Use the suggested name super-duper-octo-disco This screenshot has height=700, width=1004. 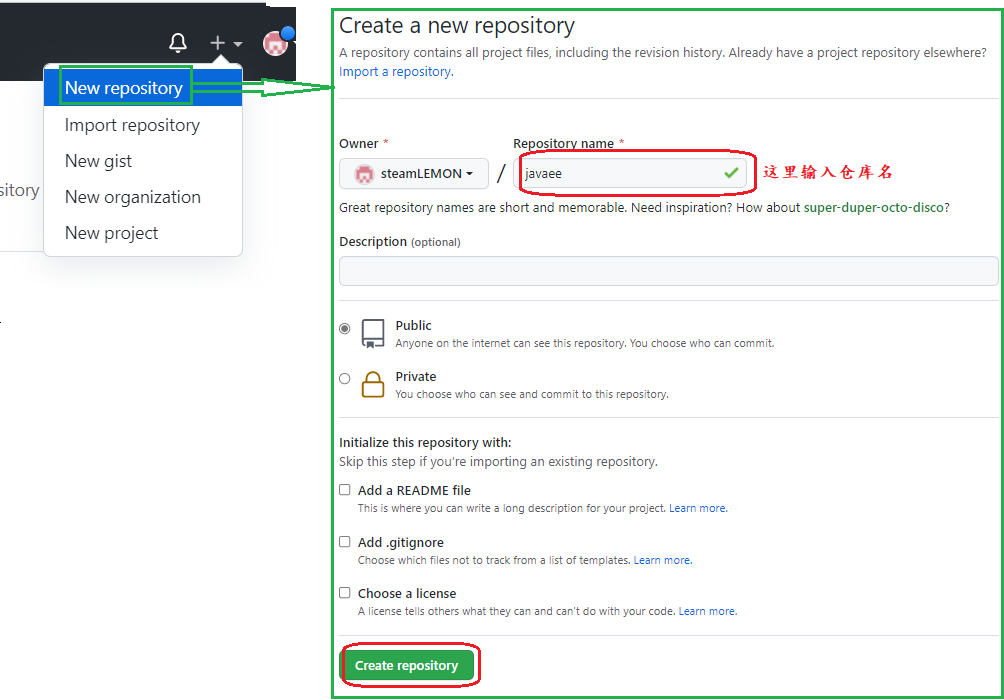tap(873, 208)
